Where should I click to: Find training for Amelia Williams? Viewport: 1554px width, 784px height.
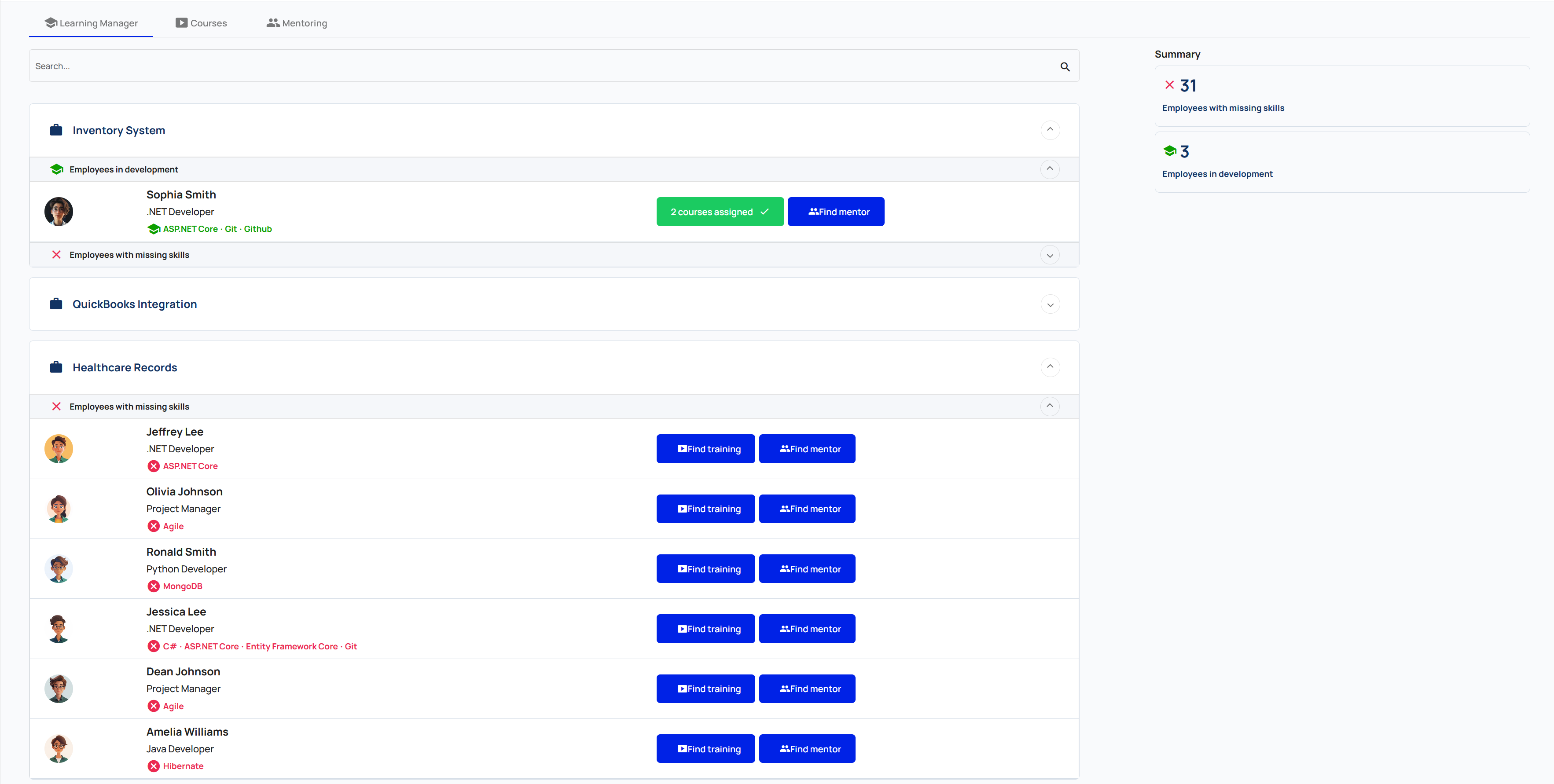[705, 748]
